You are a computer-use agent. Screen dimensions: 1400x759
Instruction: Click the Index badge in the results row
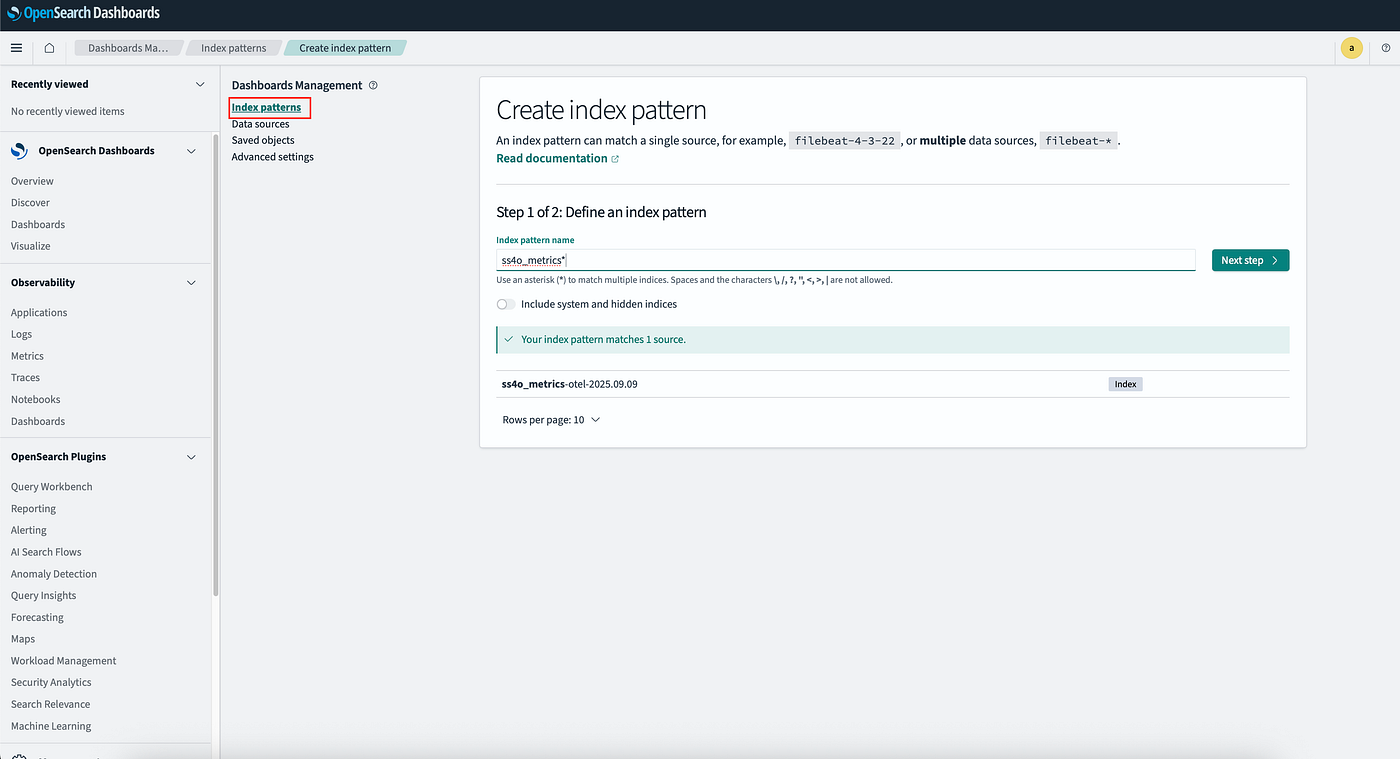pos(1125,384)
